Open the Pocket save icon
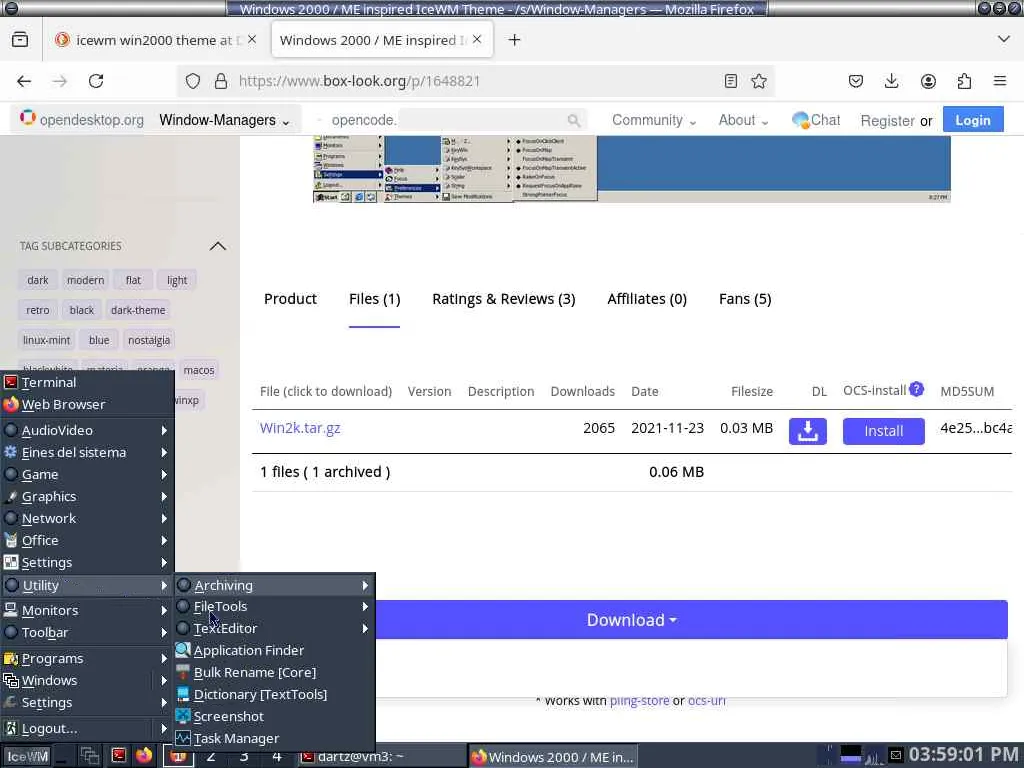This screenshot has height=768, width=1024. 856,81
